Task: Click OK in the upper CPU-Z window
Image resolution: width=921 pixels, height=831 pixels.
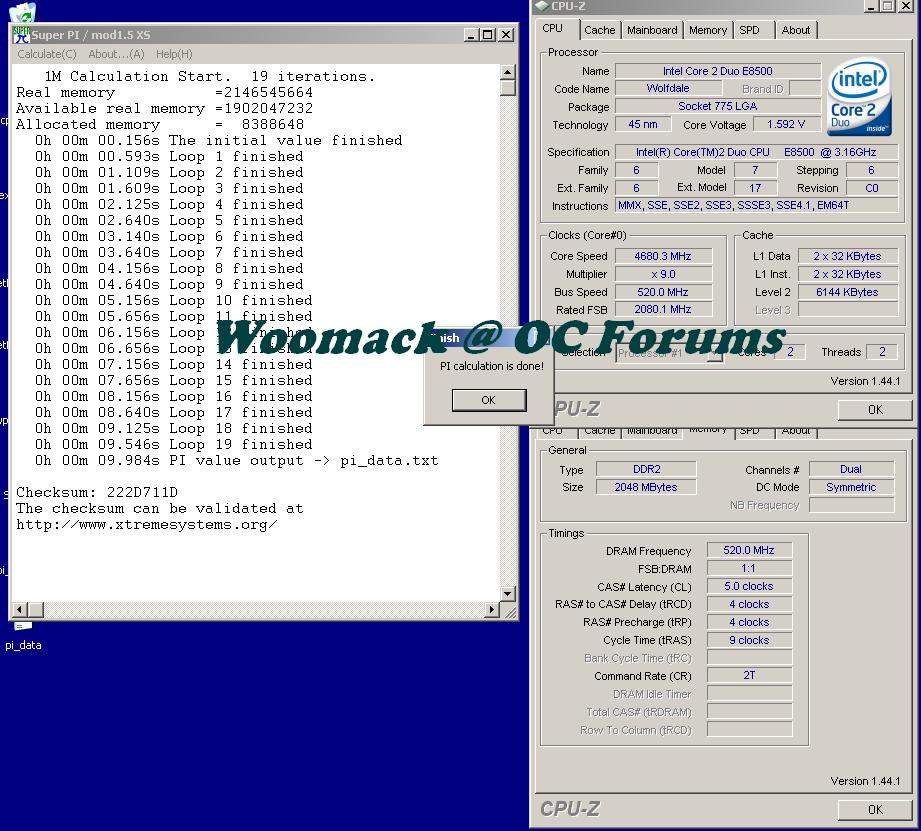Action: click(x=875, y=409)
